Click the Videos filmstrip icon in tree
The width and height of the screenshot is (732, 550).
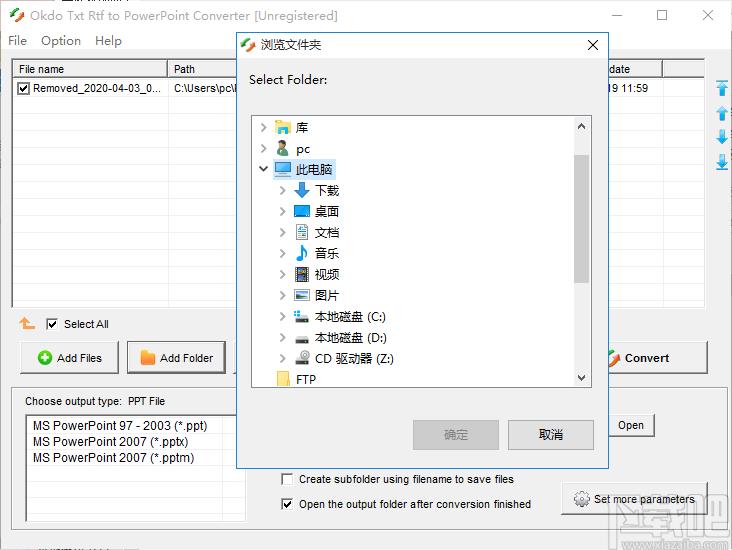pos(302,274)
